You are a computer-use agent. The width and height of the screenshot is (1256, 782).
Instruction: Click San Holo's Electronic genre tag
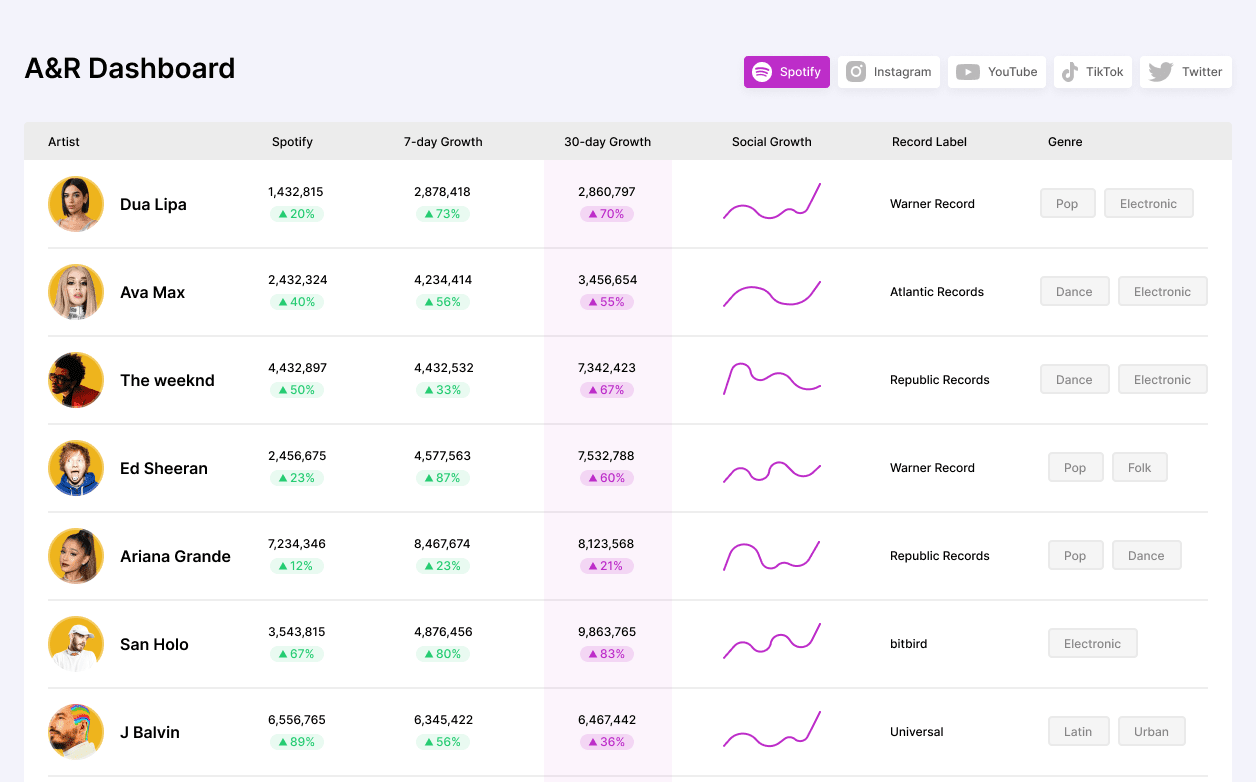tap(1092, 644)
